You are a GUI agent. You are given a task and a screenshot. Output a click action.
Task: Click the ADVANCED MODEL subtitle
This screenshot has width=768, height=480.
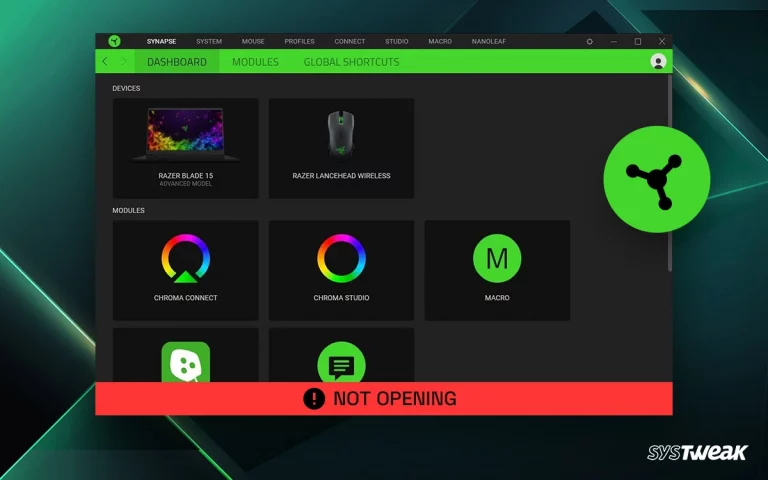click(186, 184)
